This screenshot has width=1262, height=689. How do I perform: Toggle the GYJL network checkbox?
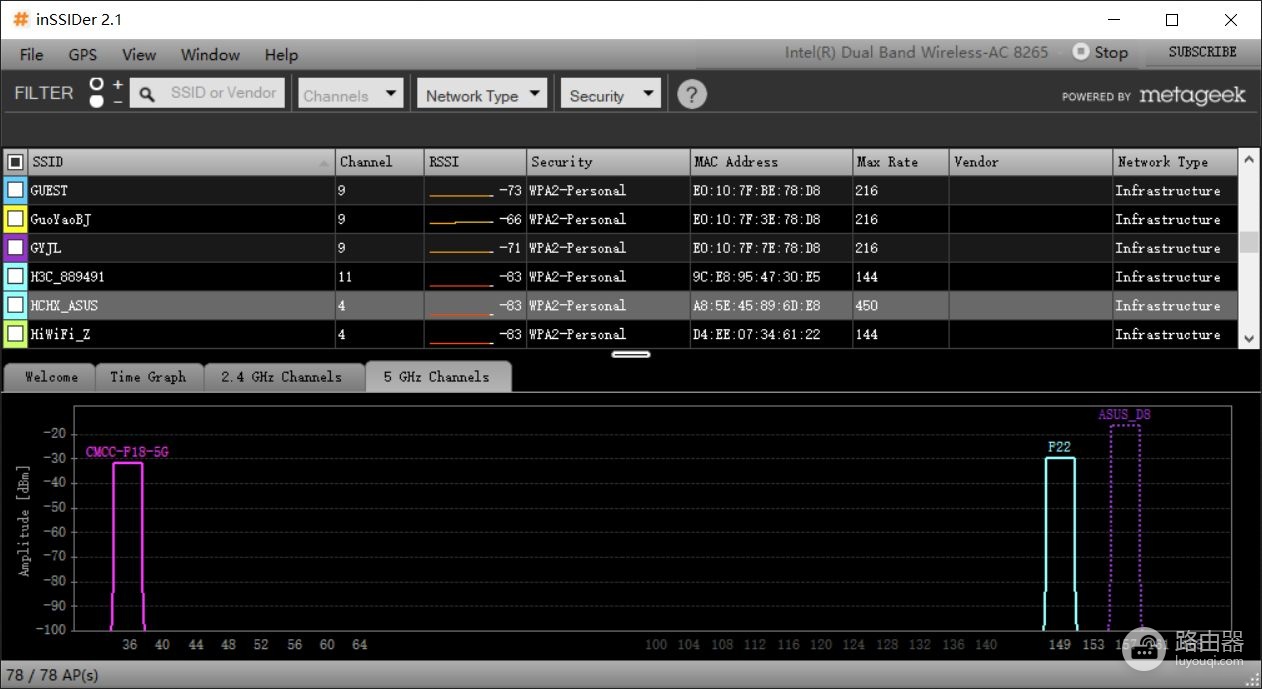click(x=15, y=248)
